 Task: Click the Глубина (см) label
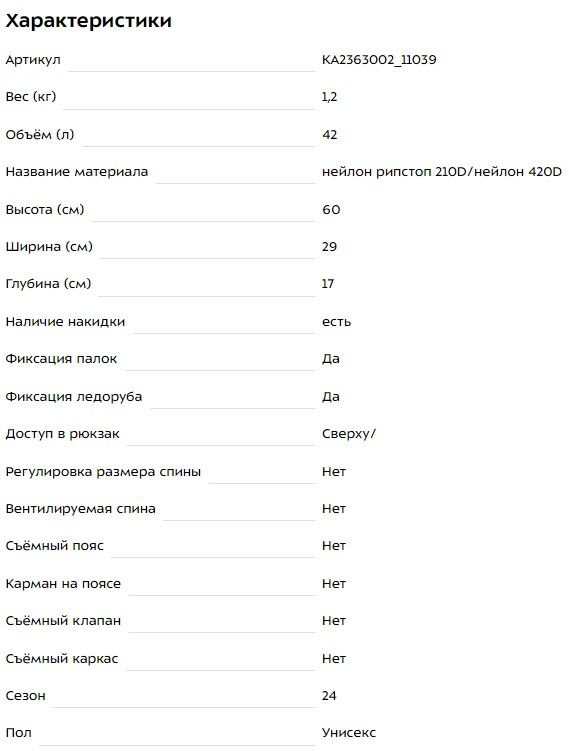(48, 284)
